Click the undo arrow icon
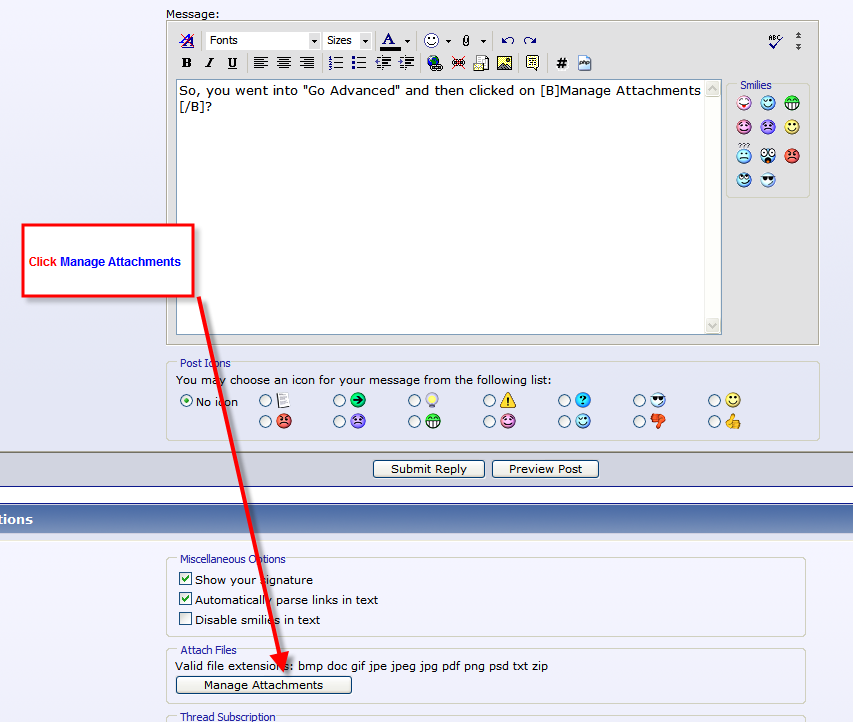853x722 pixels. [x=508, y=41]
